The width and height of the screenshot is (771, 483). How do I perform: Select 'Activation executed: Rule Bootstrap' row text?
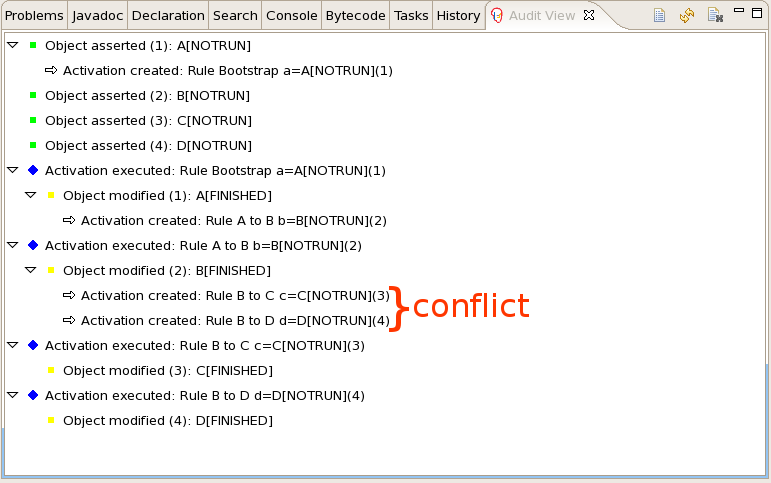tap(215, 171)
